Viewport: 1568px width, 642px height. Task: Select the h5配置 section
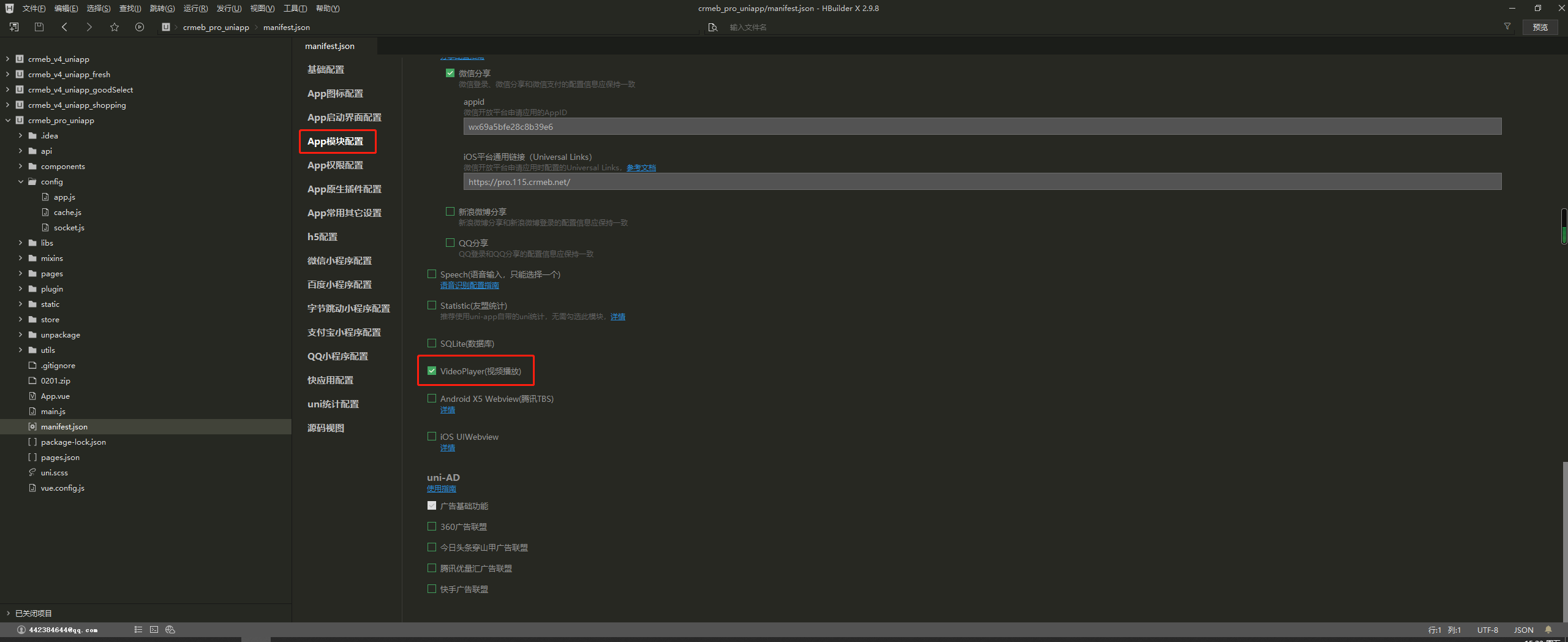[x=322, y=237]
